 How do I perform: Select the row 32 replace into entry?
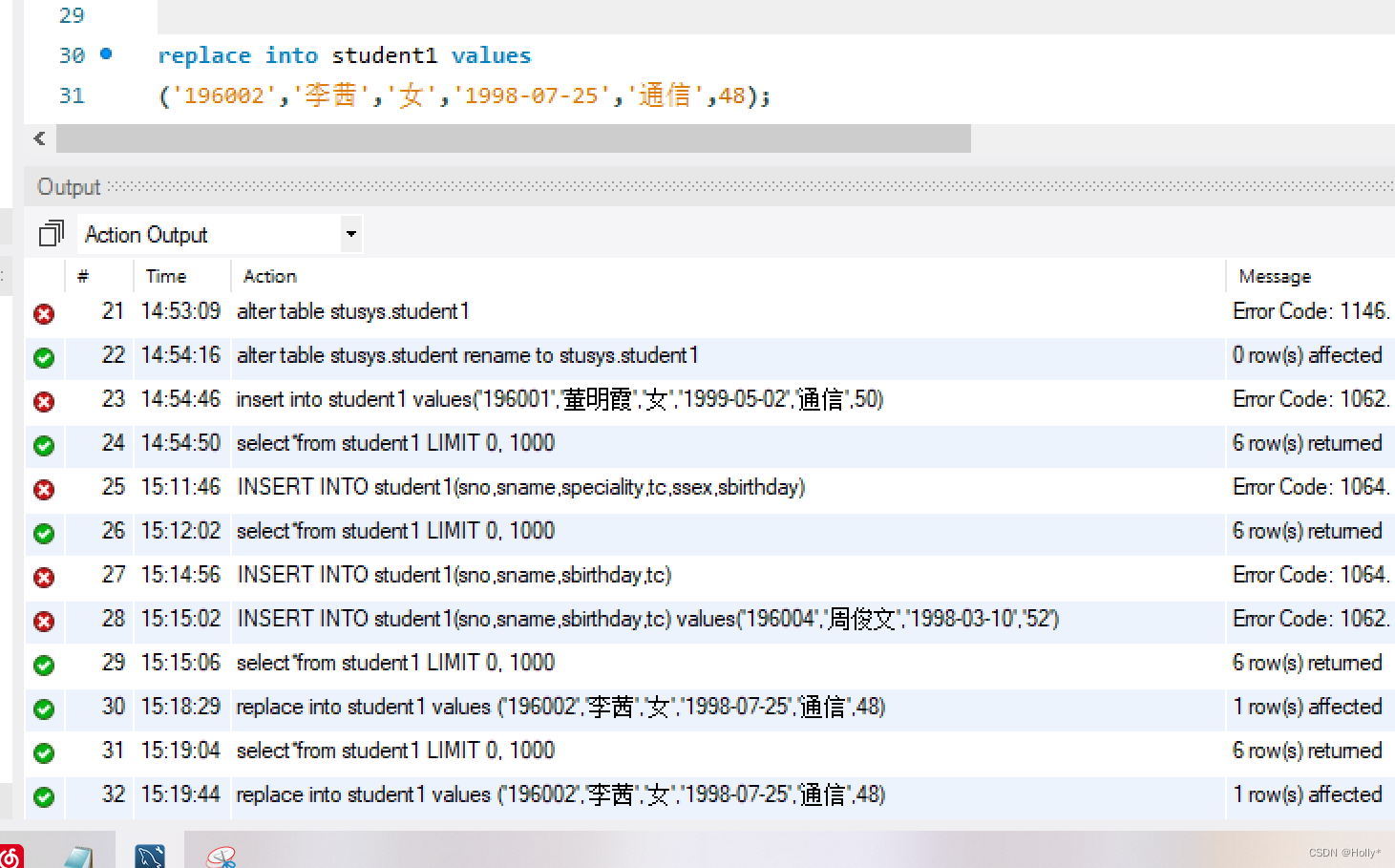[559, 794]
